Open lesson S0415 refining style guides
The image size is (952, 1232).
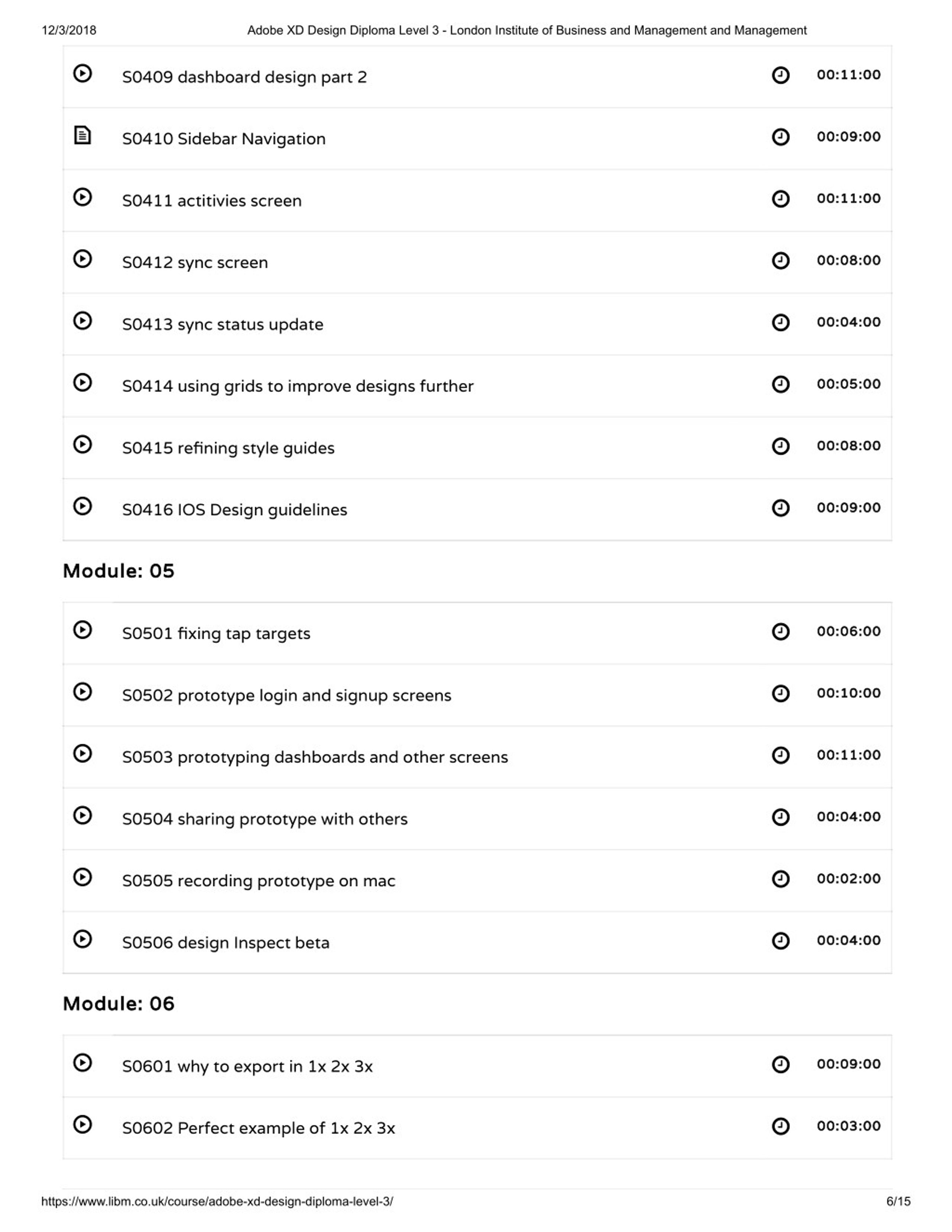228,448
